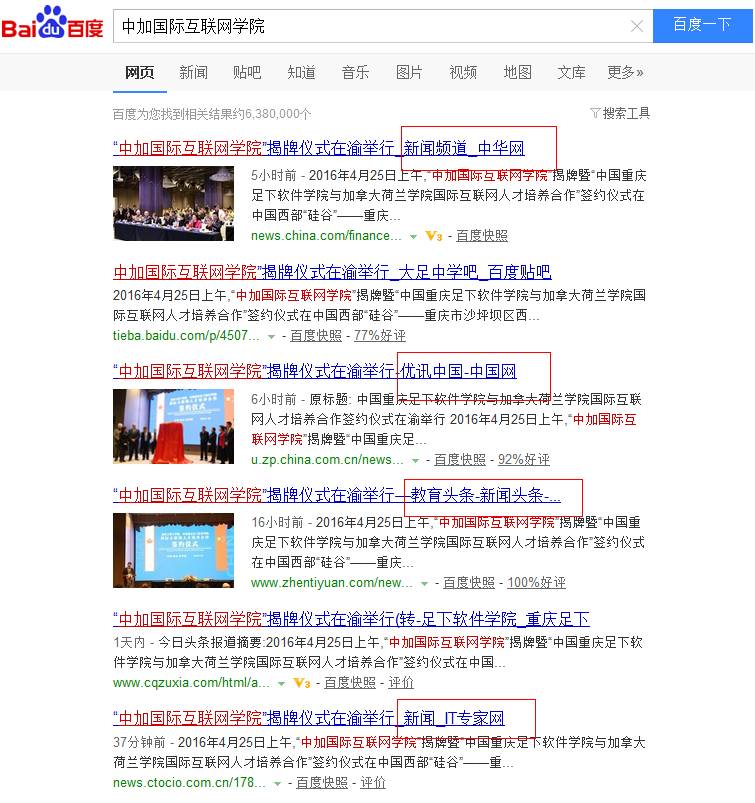Image resolution: width=755 pixels, height=803 pixels.
Task: Click the V3 credibility badge for news.china.com
Action: pyautogui.click(x=433, y=236)
